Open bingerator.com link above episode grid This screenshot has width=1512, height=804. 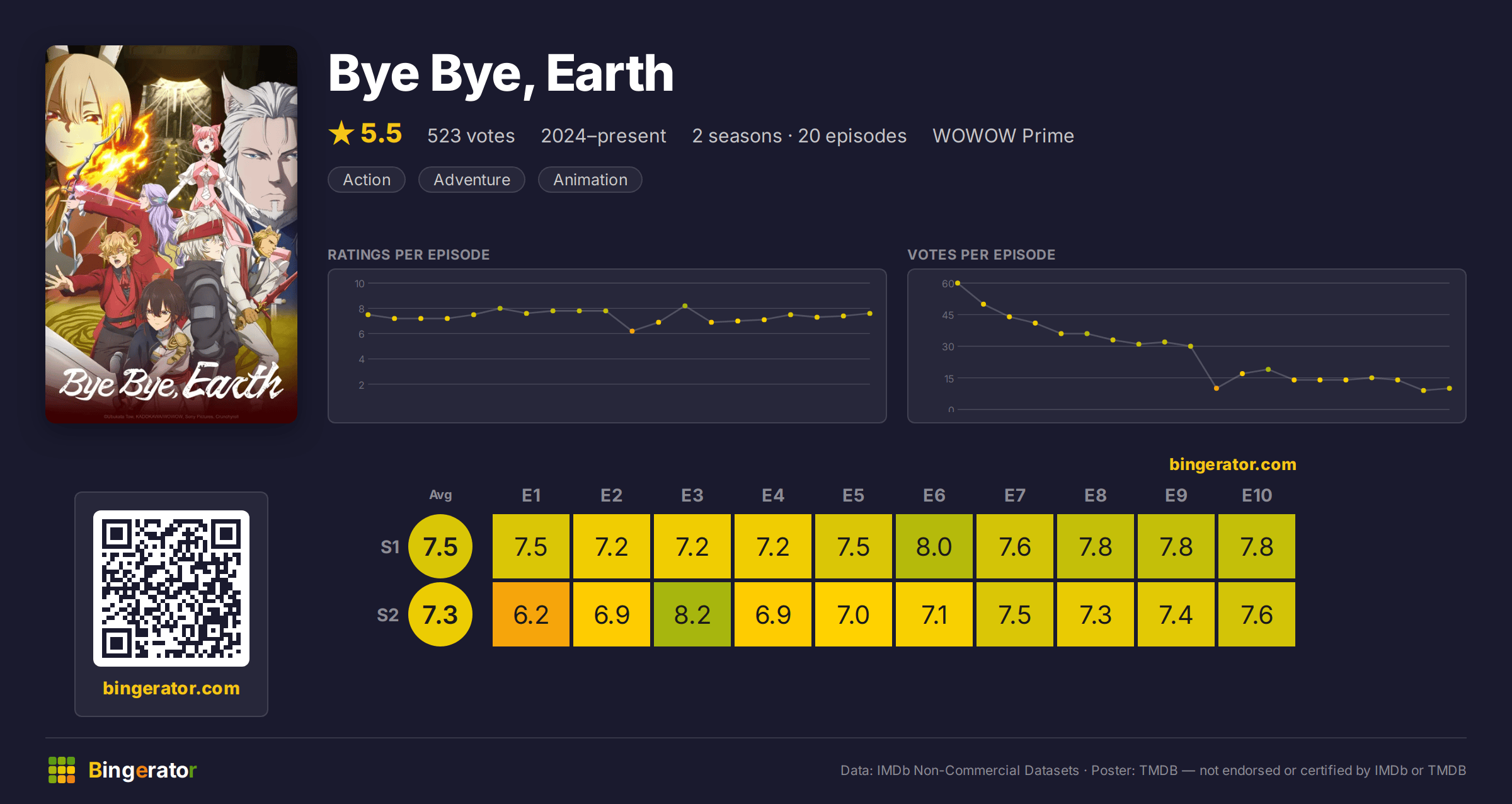point(1233,464)
